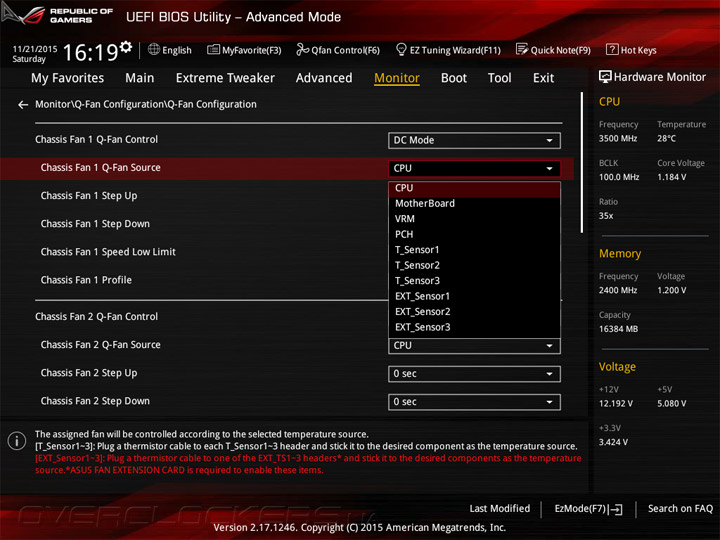Click CPU temperature value 28°C
The height and width of the screenshot is (540, 720).
pyautogui.click(x=666, y=139)
